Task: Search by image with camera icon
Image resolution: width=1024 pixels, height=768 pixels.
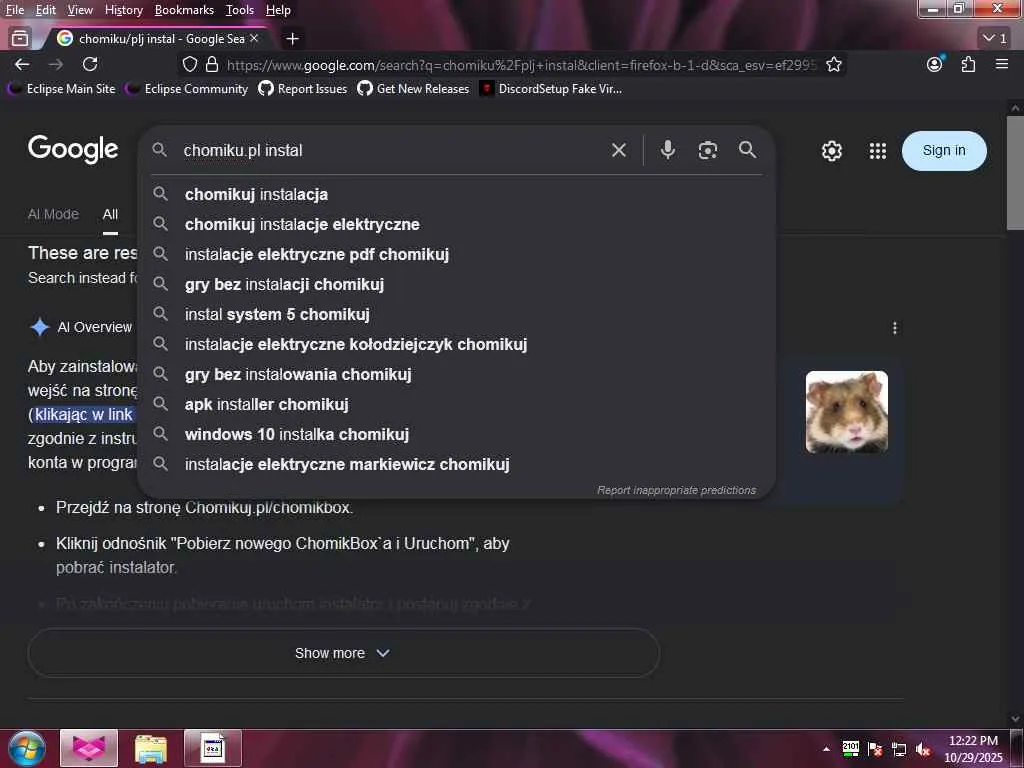Action: 708,150
